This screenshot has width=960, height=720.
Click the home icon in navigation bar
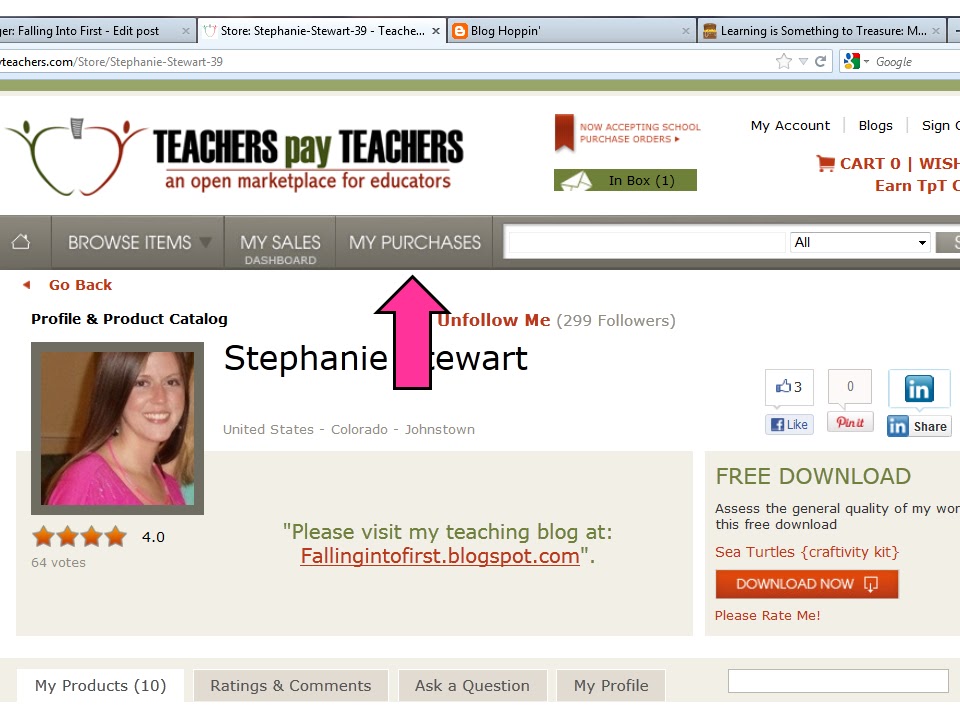coord(21,242)
